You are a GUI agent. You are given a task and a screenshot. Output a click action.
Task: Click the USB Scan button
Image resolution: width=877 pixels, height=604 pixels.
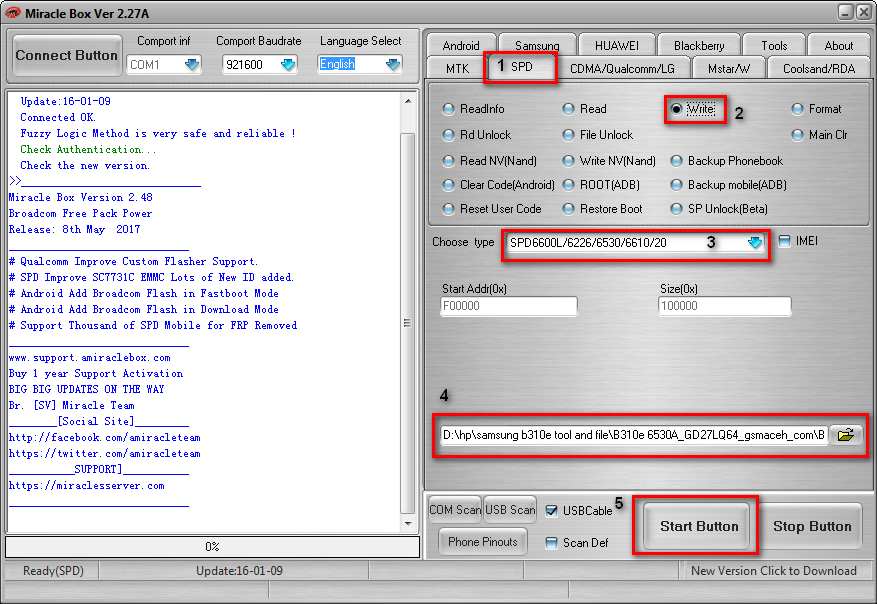(510, 510)
